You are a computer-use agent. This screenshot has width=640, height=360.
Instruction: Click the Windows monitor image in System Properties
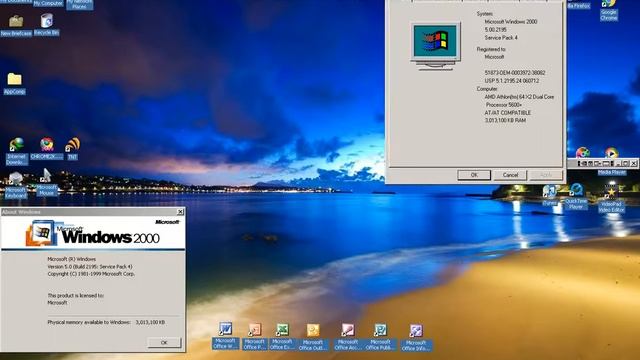pos(435,46)
